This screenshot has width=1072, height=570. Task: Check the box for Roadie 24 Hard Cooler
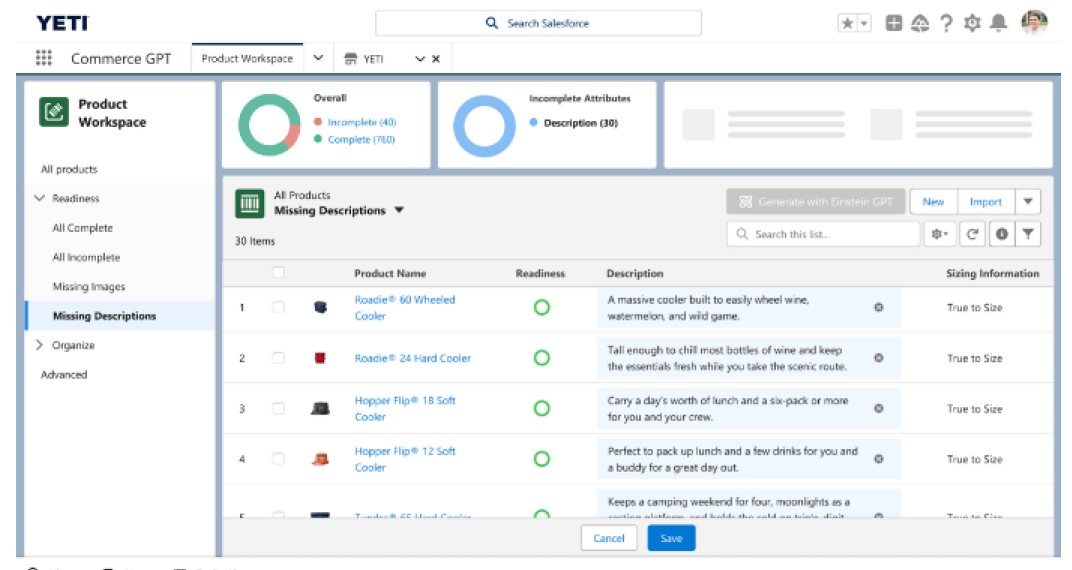pyautogui.click(x=278, y=358)
